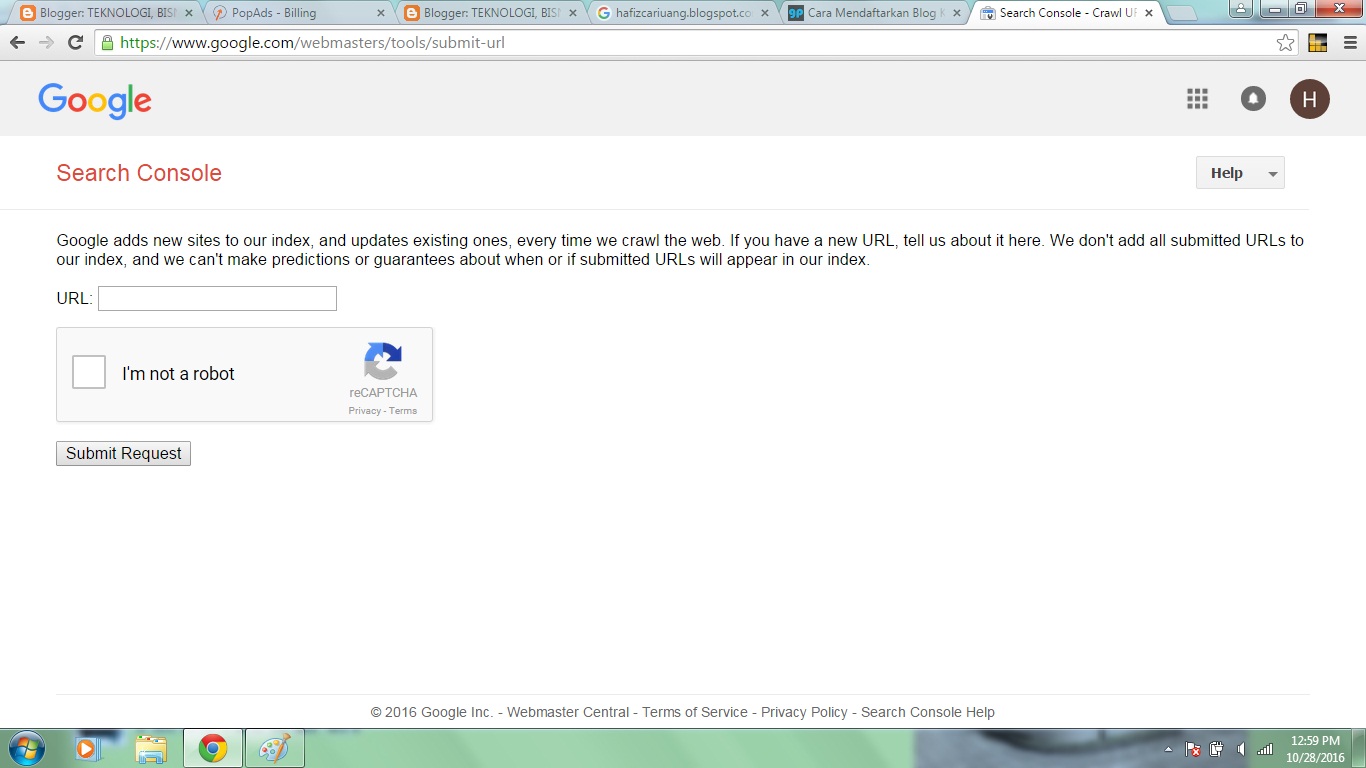Click the reCAPTCHA logo
Viewport: 1366px width, 768px height.
[383, 361]
